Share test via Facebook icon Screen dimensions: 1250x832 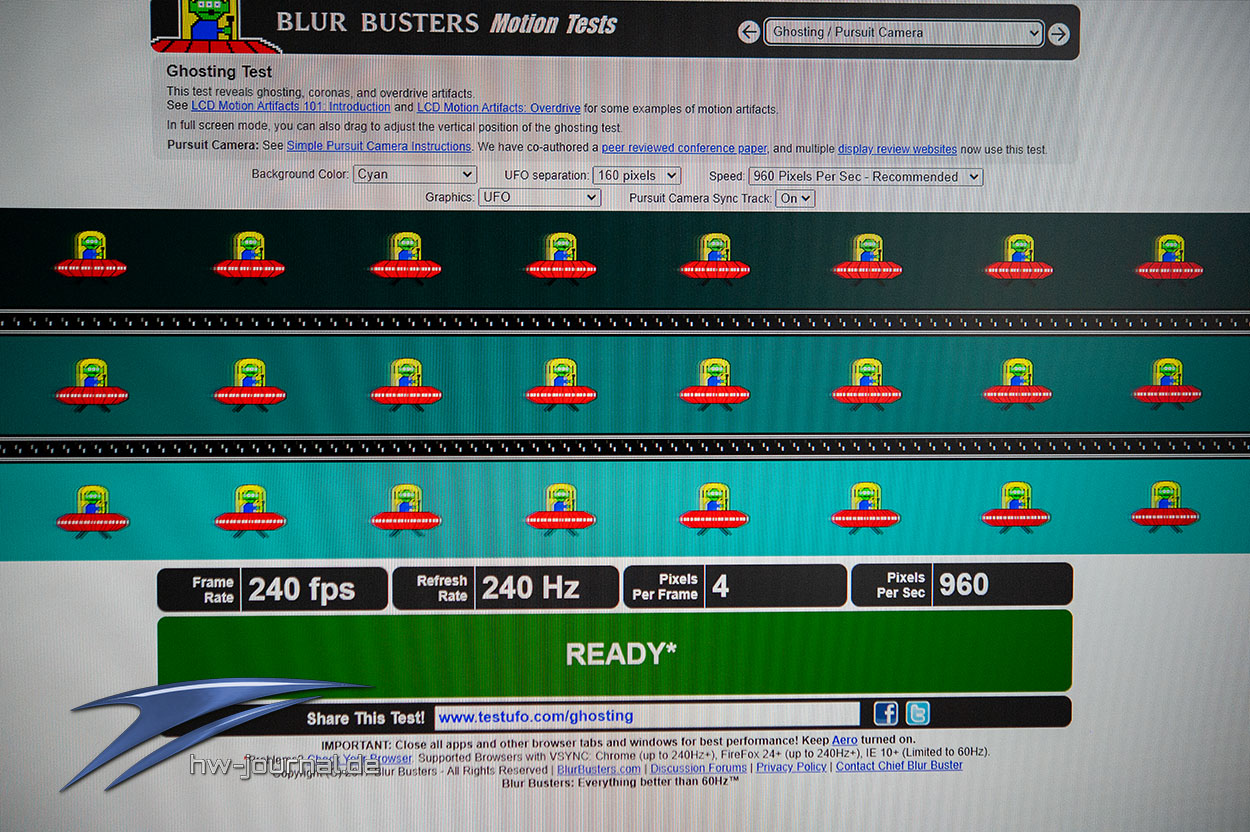[x=886, y=713]
